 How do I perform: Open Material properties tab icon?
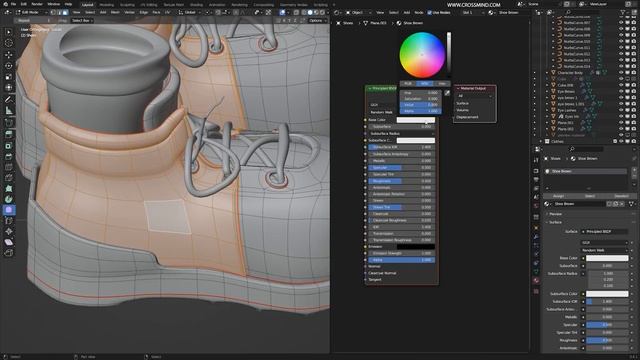[x=536, y=281]
